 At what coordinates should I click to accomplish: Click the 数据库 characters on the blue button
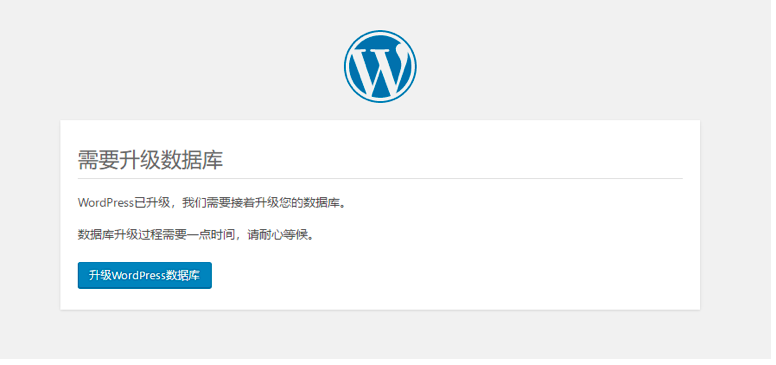[183, 275]
